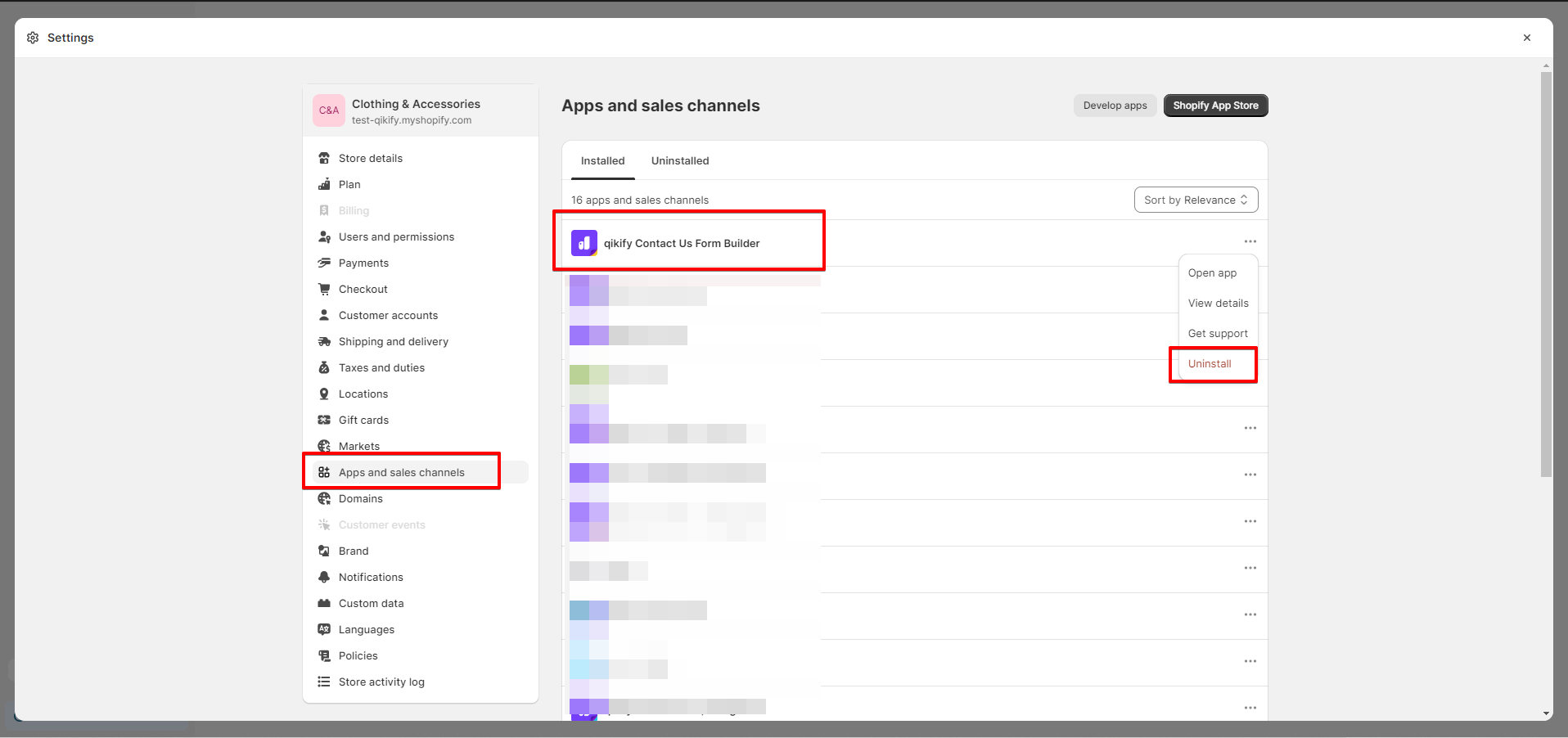Click the Shopify App Store button
Viewport: 1568px width, 738px height.
[x=1215, y=106]
